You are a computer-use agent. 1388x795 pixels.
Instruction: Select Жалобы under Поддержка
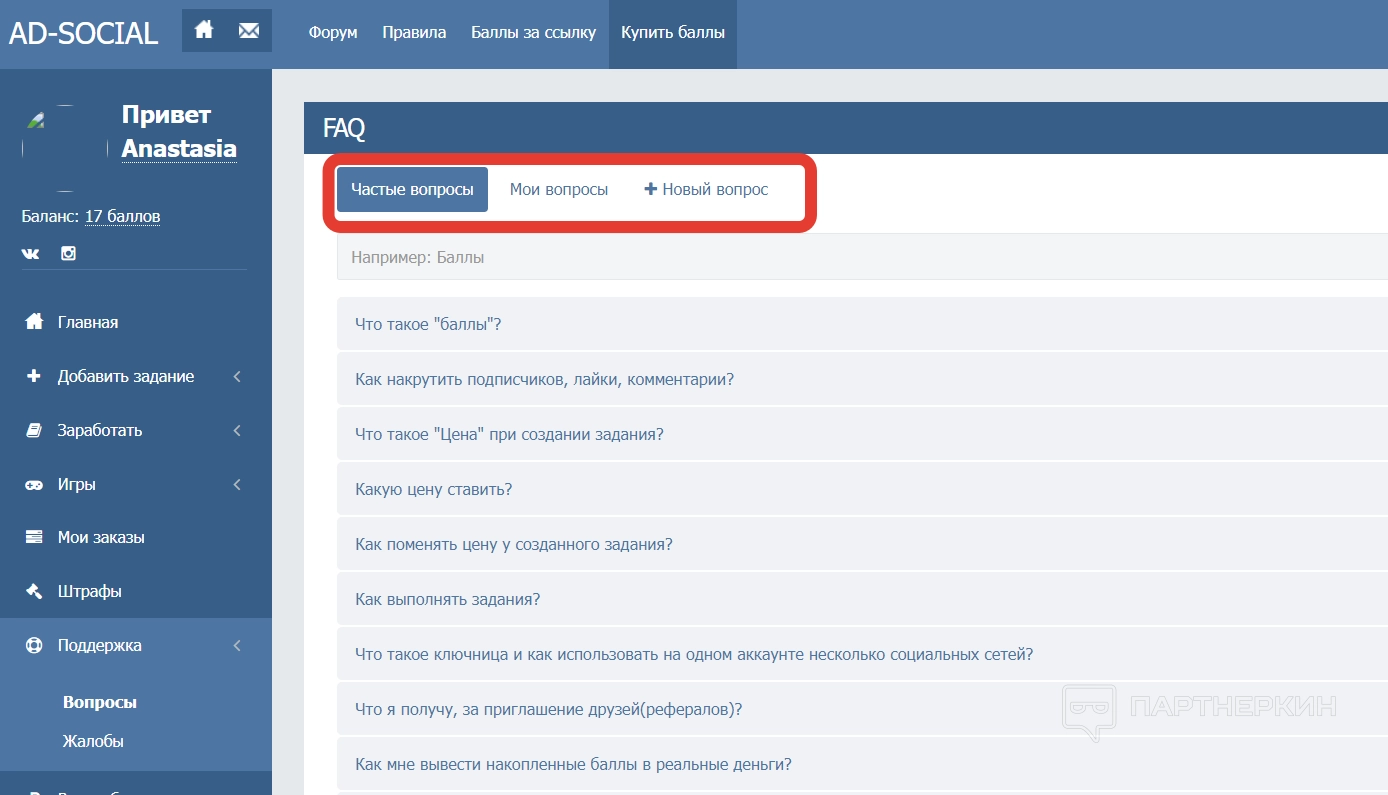93,741
